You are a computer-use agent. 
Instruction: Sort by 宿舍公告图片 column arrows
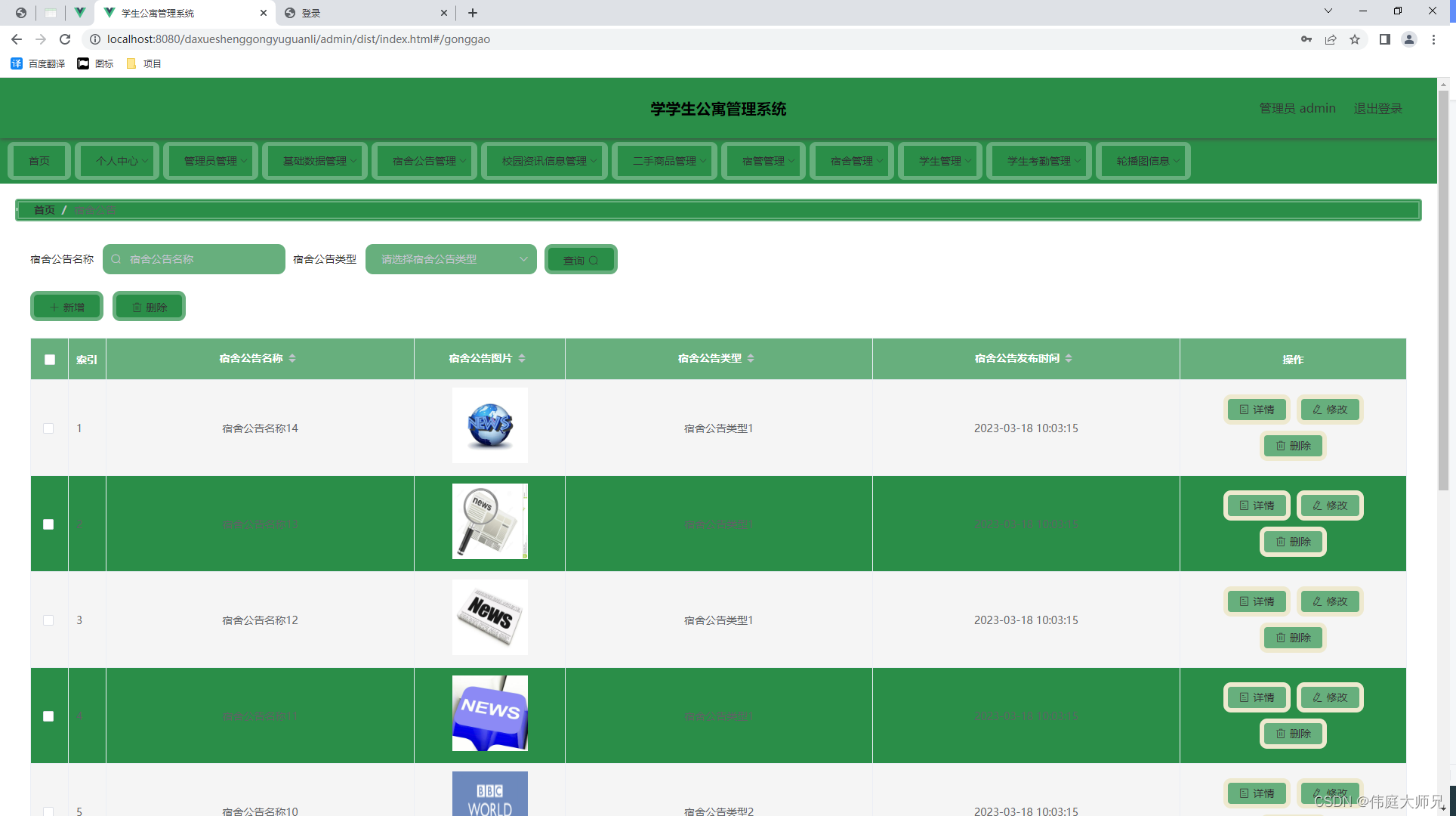(x=522, y=358)
